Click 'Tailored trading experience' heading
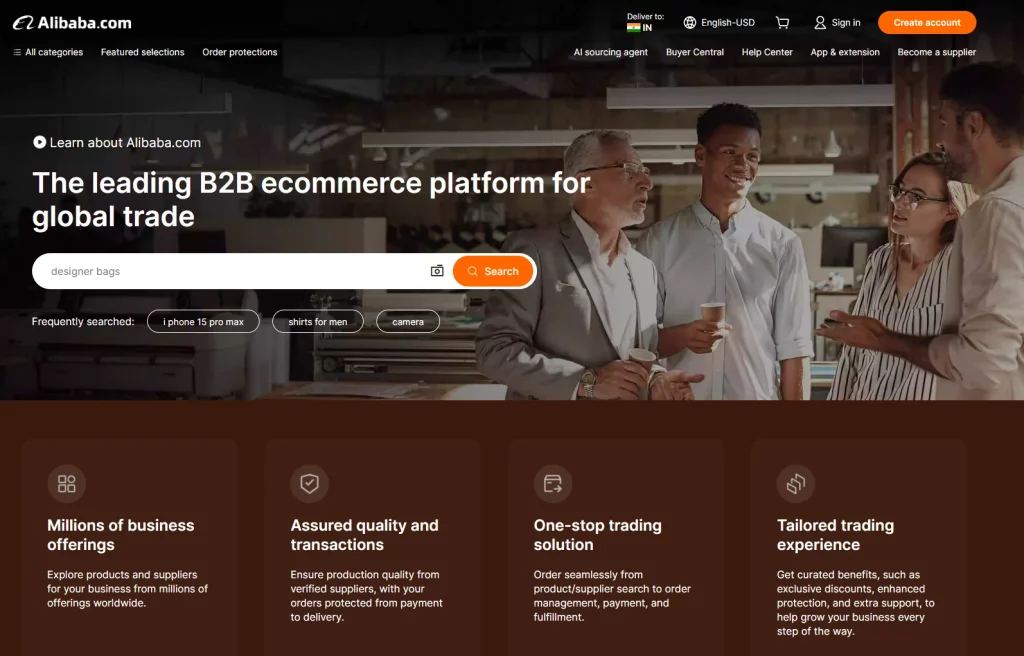The width and height of the screenshot is (1024, 656). (x=835, y=535)
